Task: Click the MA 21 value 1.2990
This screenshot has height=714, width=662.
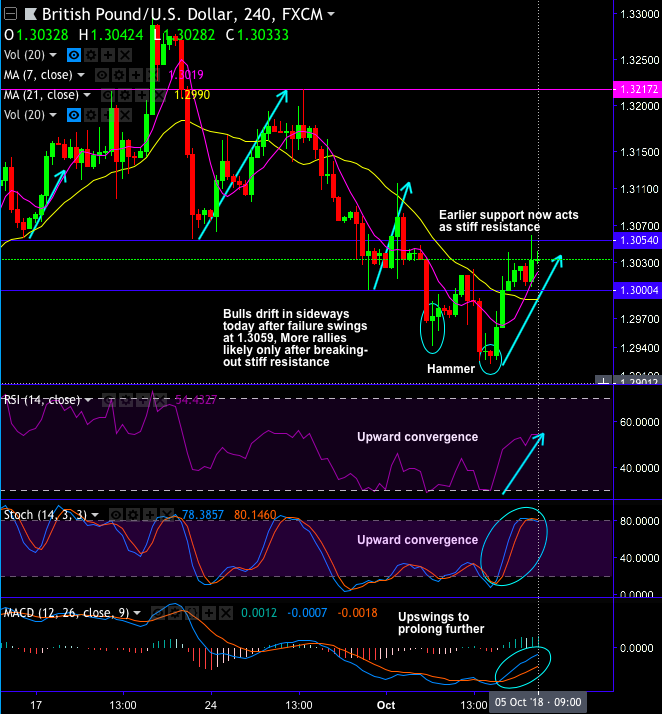Action: click(192, 95)
